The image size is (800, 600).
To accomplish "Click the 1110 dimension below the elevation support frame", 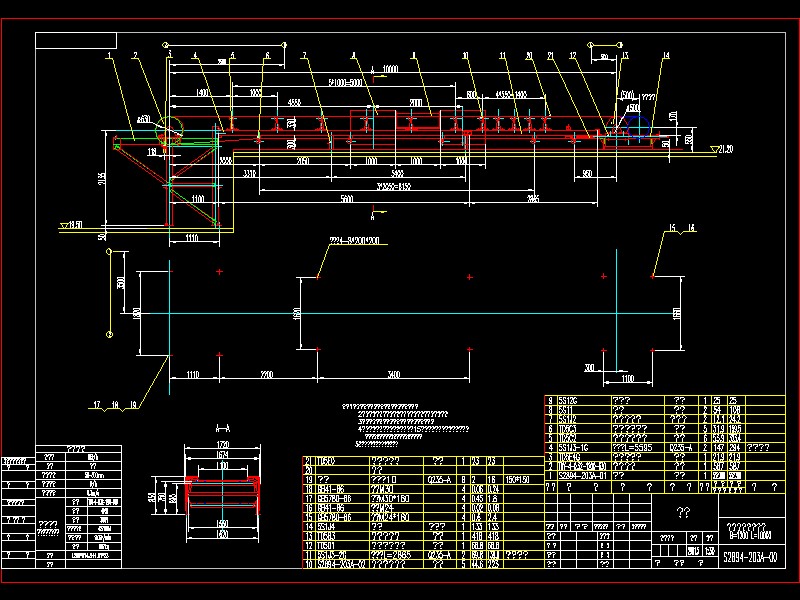I will click(192, 238).
